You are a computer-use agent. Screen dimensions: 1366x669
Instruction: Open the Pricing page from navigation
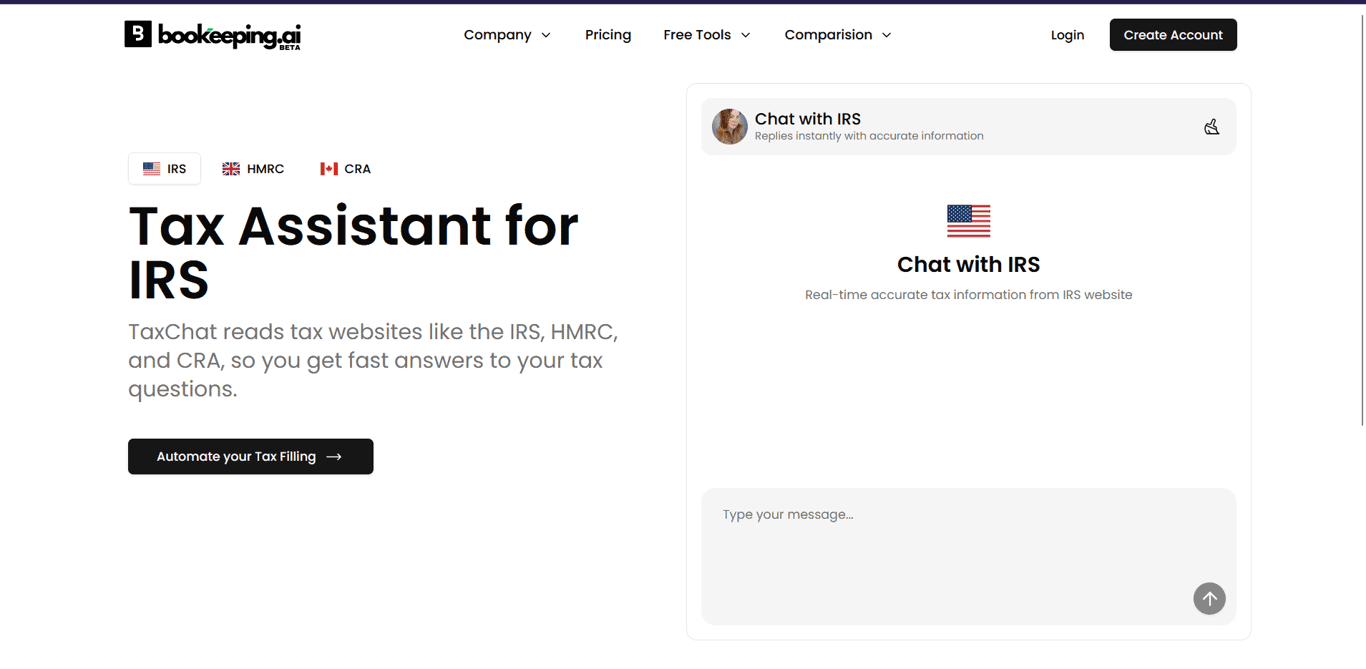pyautogui.click(x=608, y=34)
